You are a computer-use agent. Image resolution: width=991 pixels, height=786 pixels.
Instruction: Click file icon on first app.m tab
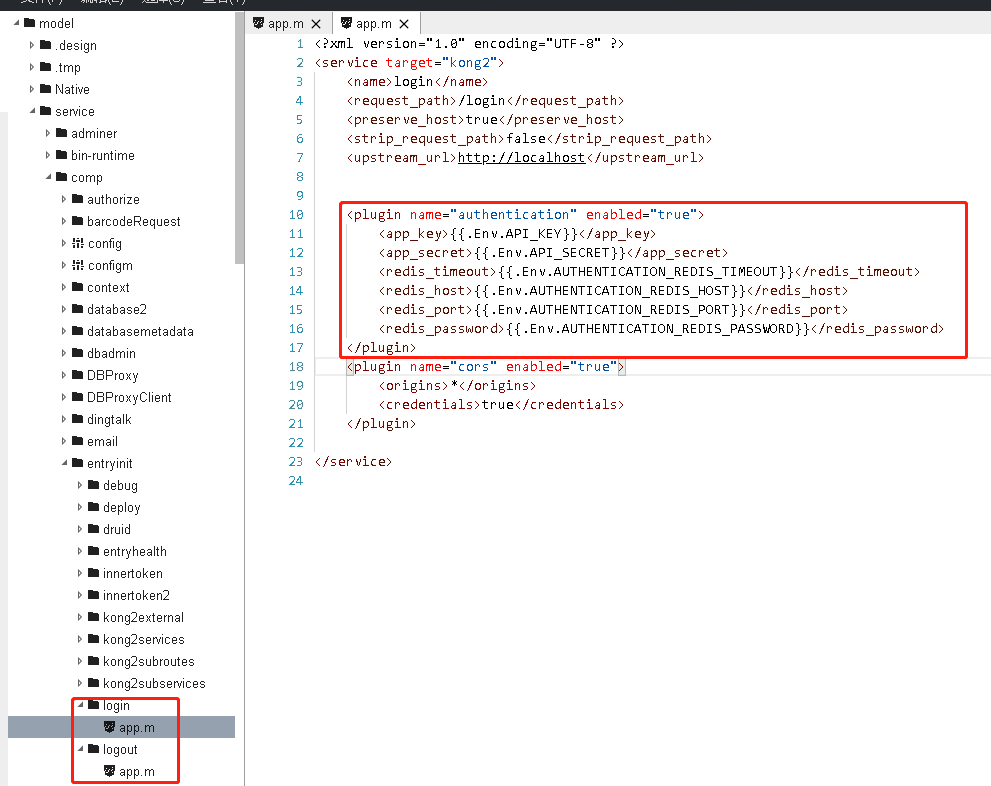(259, 23)
